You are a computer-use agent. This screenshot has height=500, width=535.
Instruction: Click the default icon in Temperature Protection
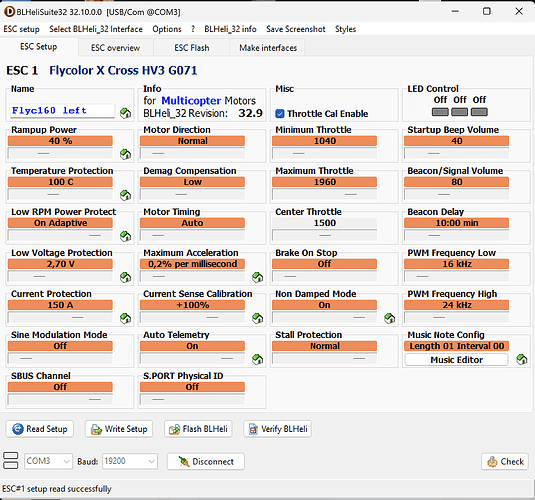point(126,195)
